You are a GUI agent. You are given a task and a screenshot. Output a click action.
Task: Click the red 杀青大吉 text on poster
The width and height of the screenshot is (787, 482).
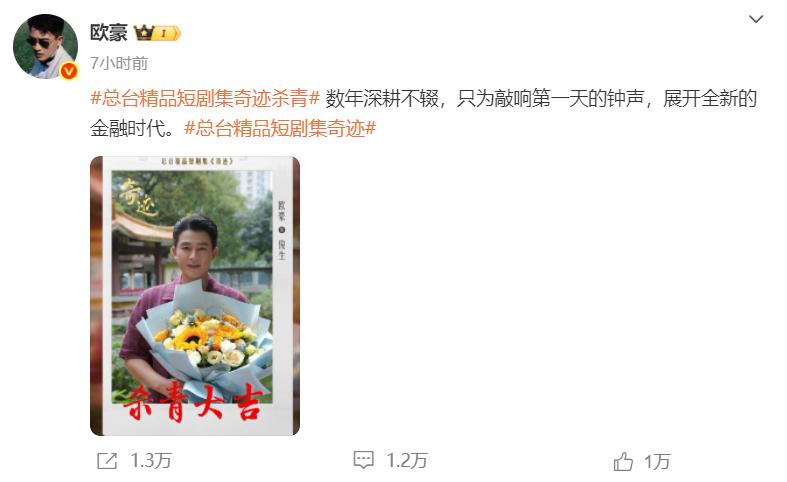(x=193, y=402)
